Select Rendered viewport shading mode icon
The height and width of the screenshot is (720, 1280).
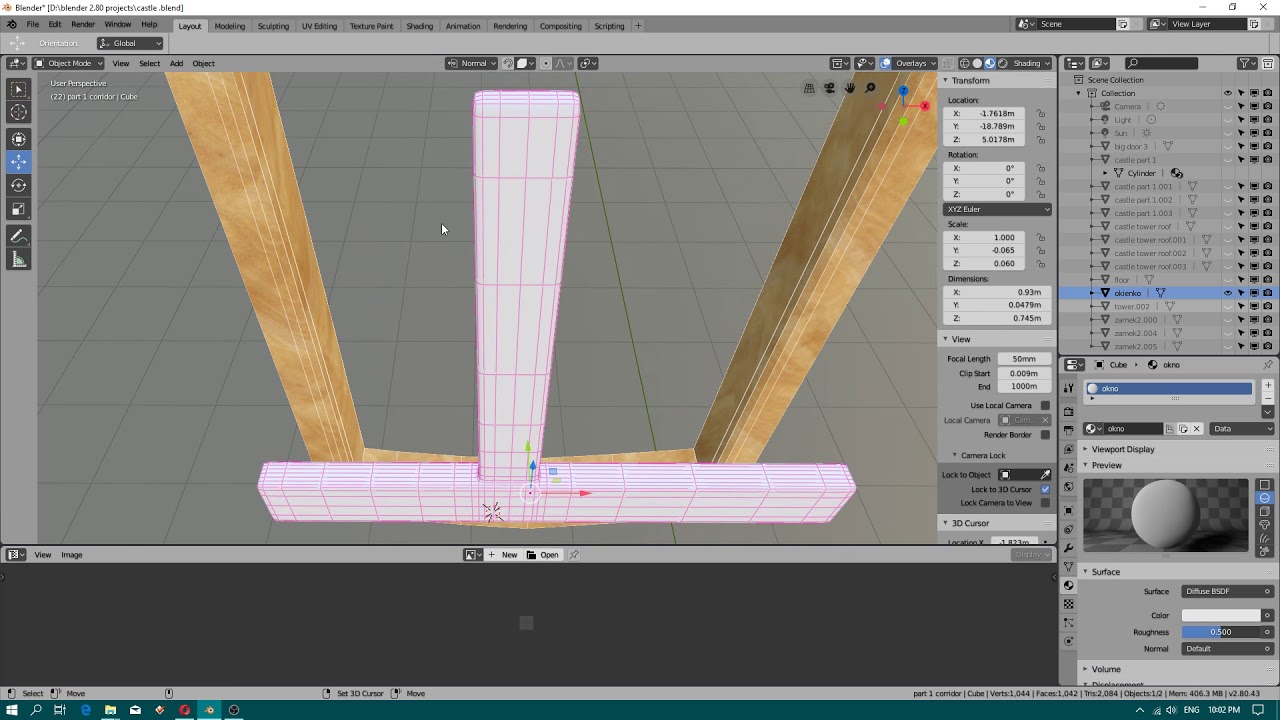(x=1003, y=63)
